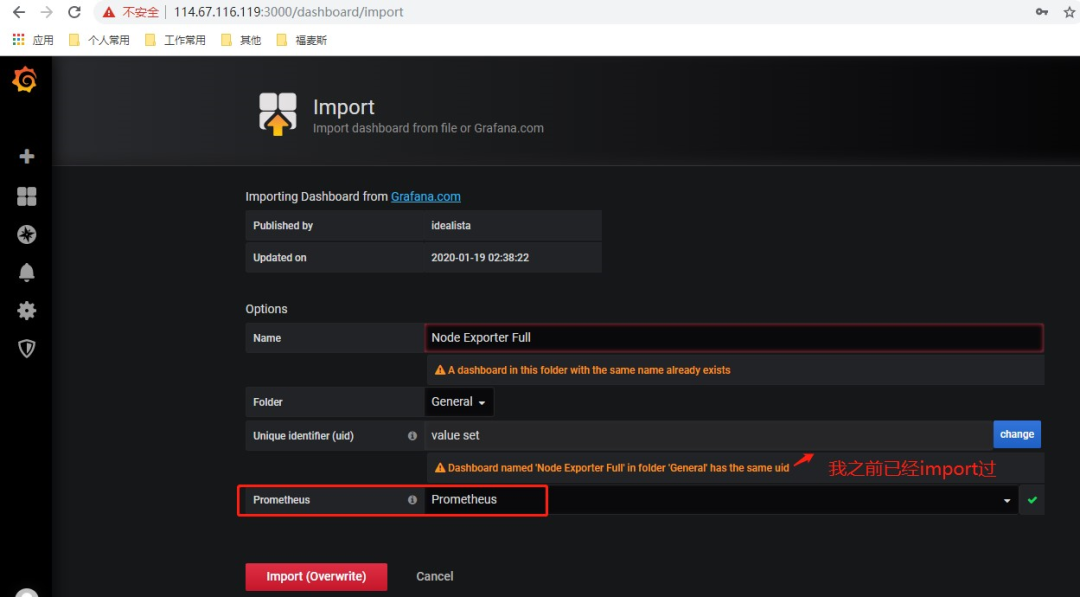Click the browser forward arrow
This screenshot has height=597, width=1080.
(x=46, y=12)
